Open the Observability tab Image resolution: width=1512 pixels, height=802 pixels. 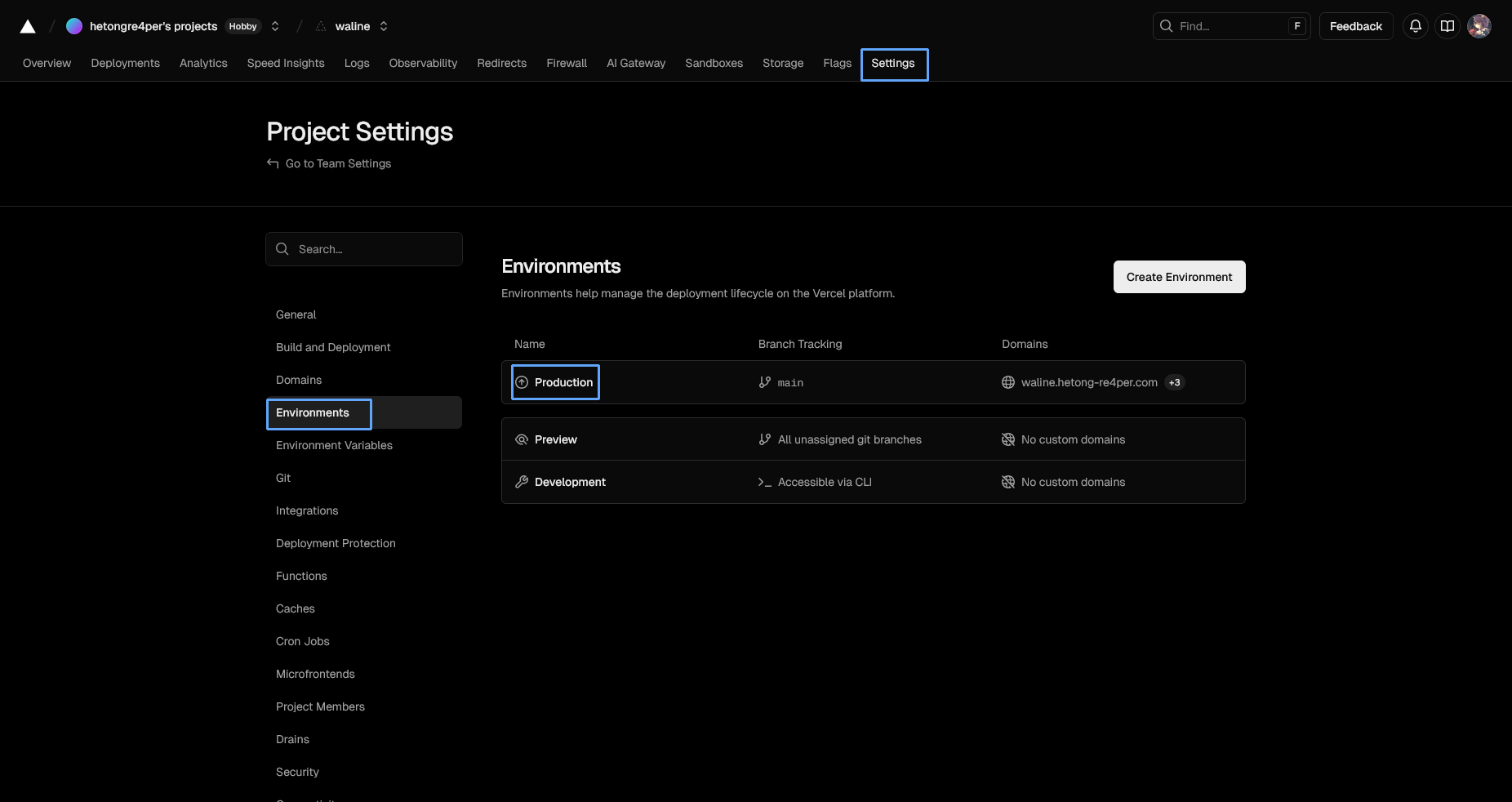(x=423, y=63)
